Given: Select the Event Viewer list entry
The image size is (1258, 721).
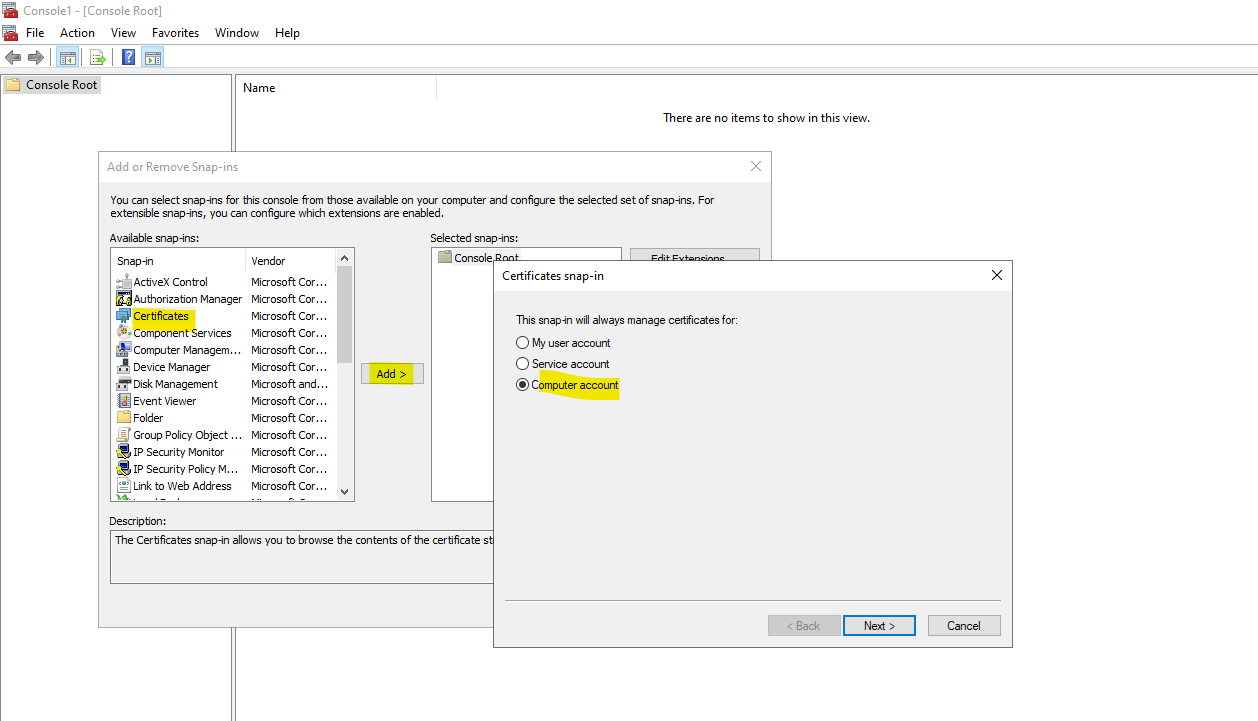Looking at the screenshot, I should click(165, 401).
